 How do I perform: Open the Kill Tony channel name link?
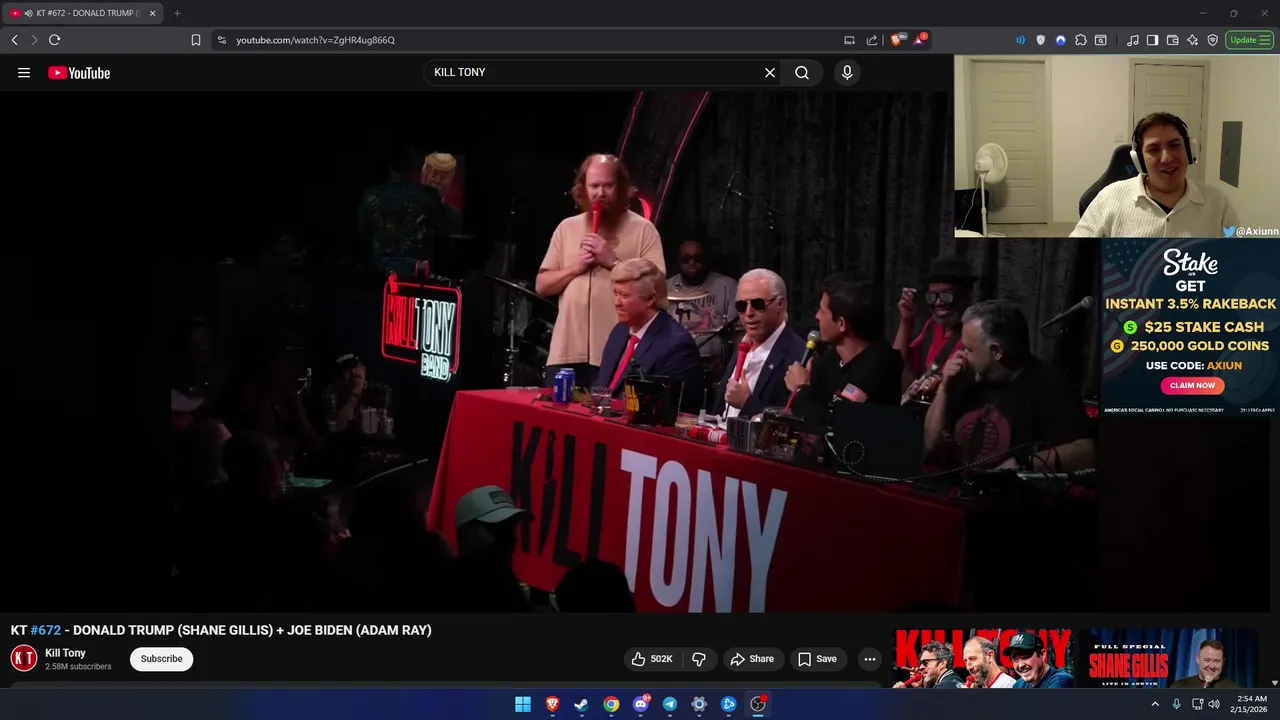click(65, 653)
